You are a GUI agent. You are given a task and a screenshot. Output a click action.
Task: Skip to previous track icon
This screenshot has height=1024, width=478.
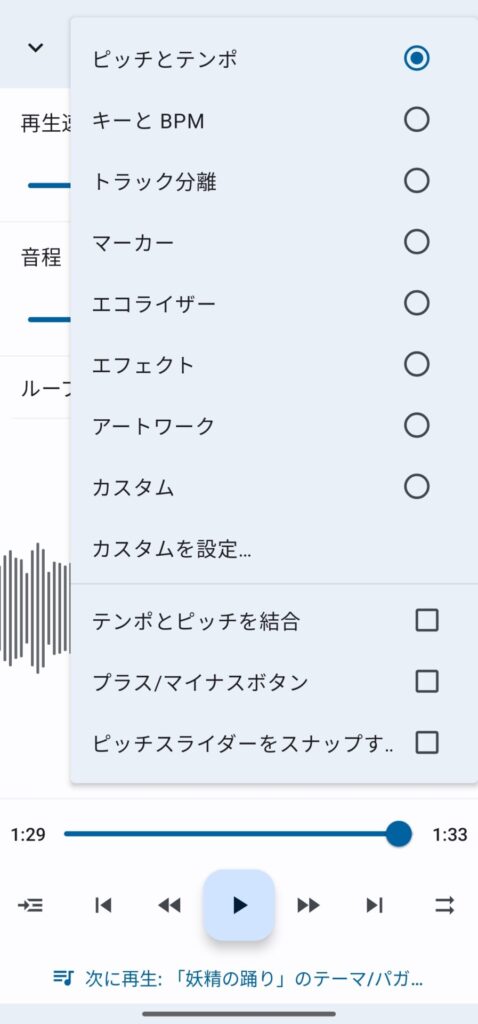(103, 904)
